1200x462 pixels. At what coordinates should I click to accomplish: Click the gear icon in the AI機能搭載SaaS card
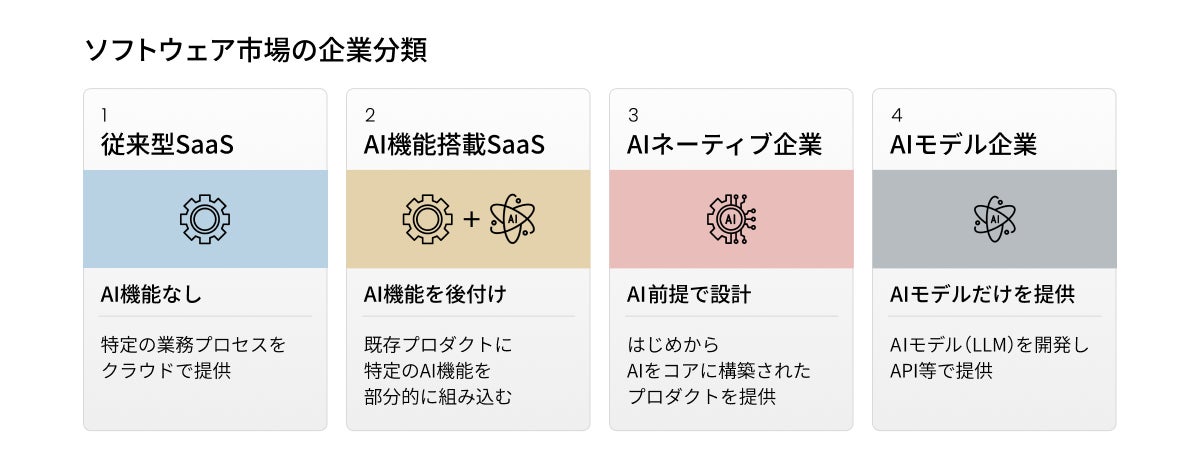click(x=427, y=219)
